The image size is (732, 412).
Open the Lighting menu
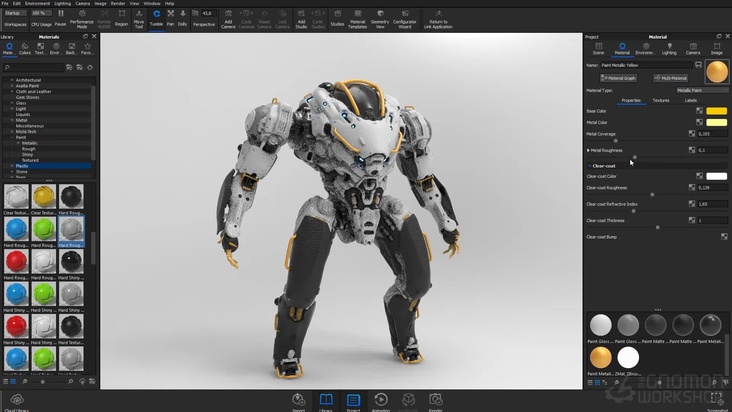click(x=63, y=3)
